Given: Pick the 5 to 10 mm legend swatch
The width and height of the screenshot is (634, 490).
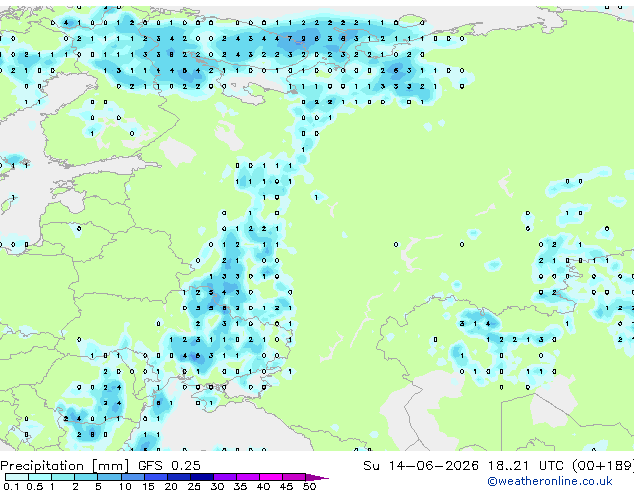Looking at the screenshot, I should (109, 477).
